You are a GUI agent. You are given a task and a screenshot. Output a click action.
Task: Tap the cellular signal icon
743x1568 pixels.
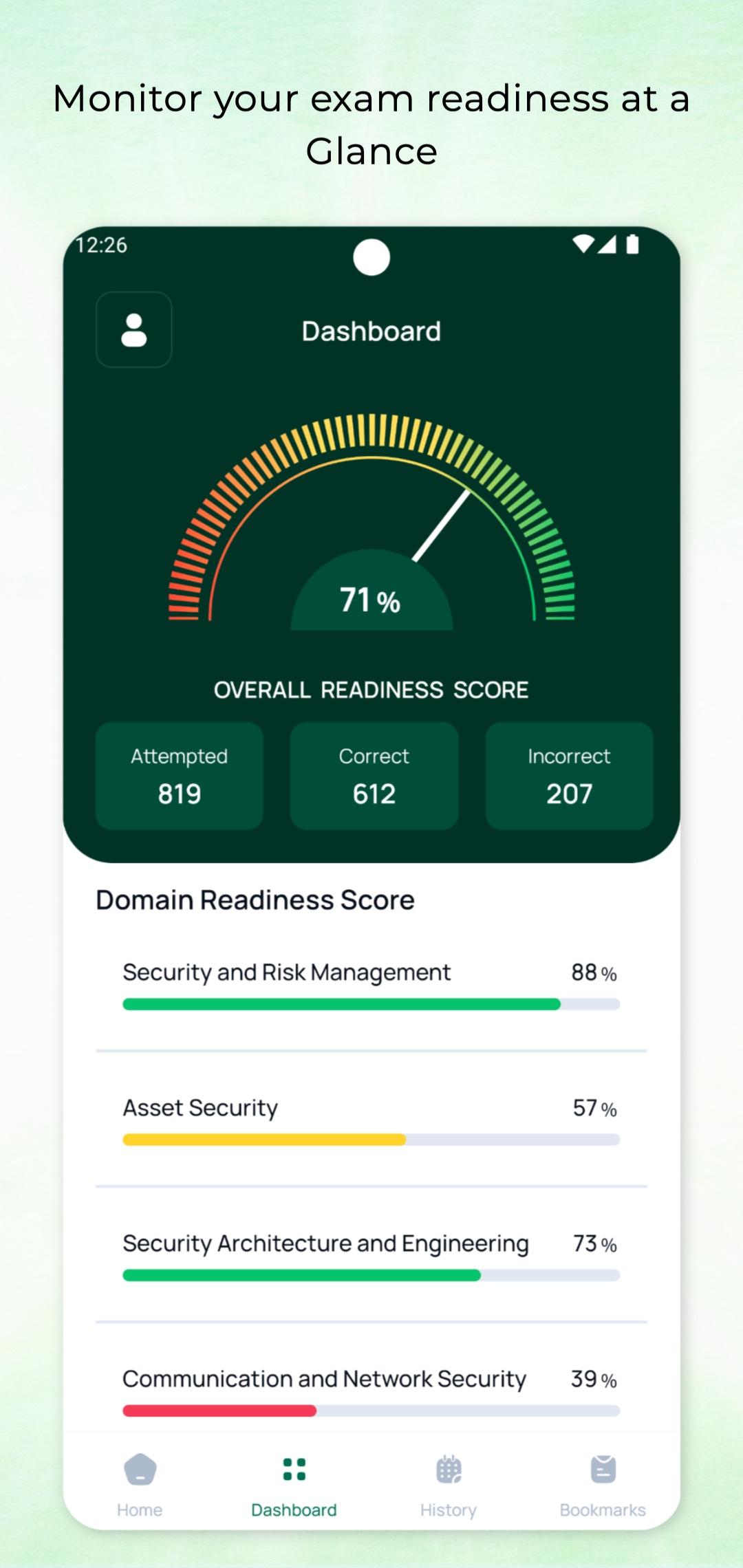click(607, 244)
